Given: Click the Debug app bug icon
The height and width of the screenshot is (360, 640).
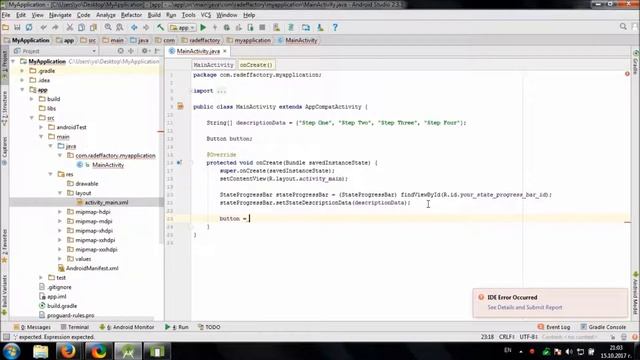Looking at the screenshot, I should point(227,27).
